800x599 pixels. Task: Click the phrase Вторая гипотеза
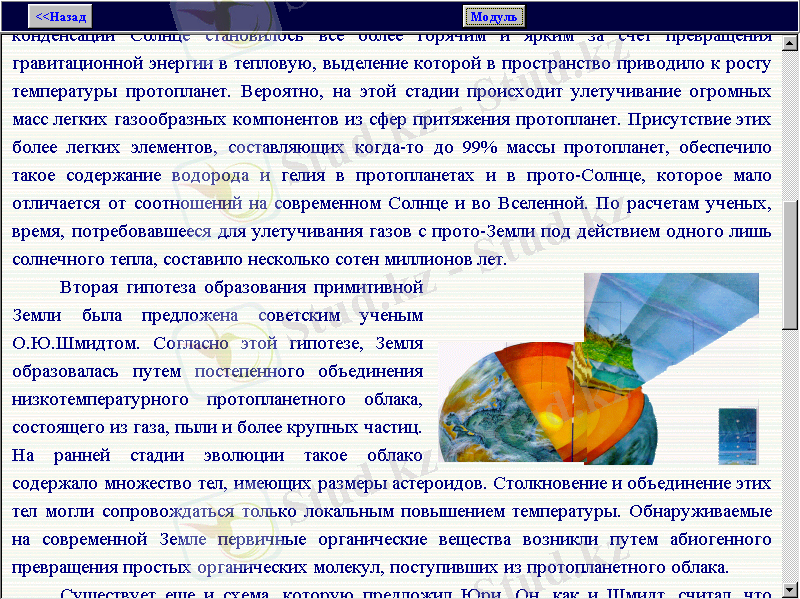pos(128,288)
